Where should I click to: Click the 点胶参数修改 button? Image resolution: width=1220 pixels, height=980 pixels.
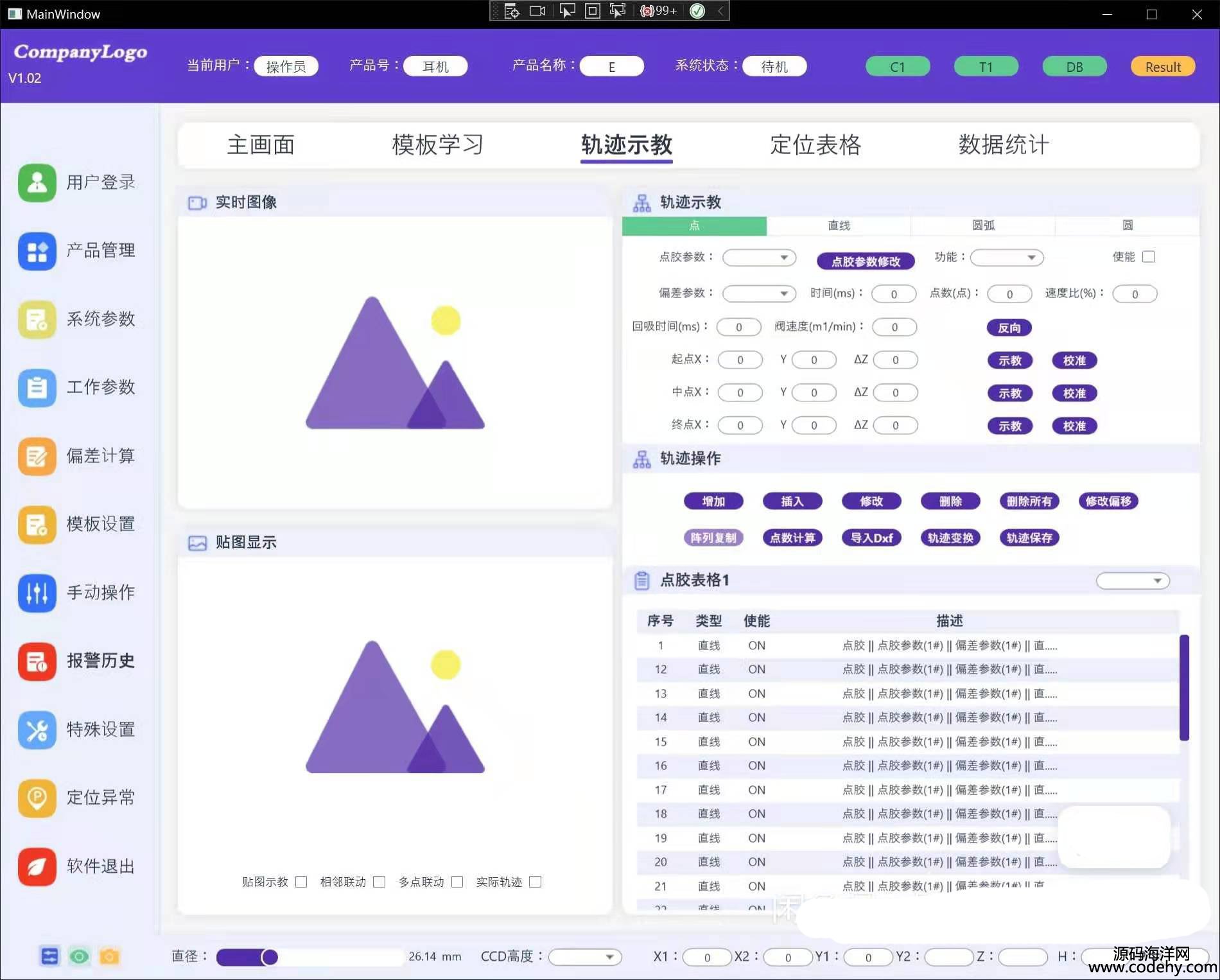pos(866,261)
